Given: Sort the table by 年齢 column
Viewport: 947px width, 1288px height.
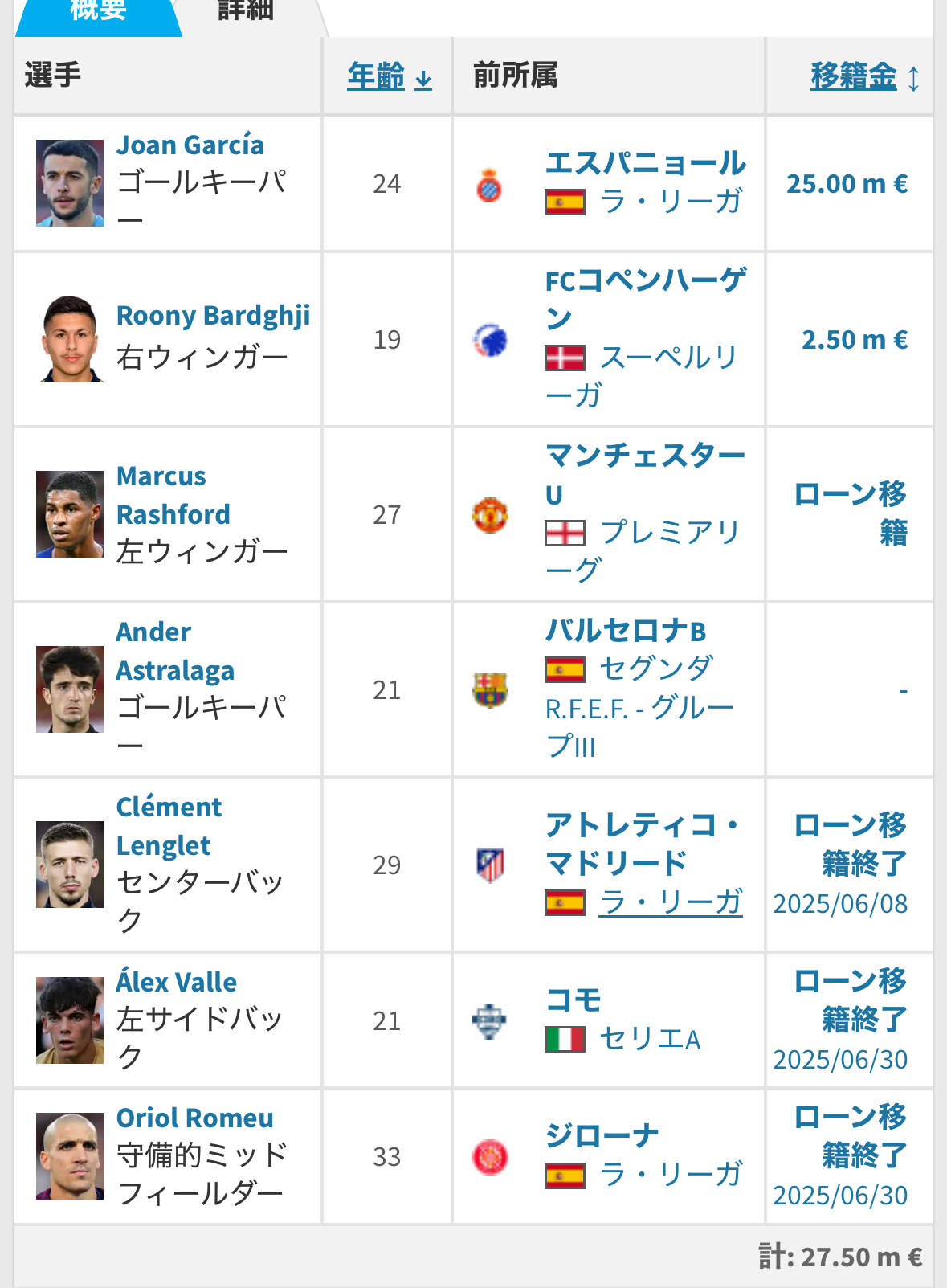Looking at the screenshot, I should point(390,76).
